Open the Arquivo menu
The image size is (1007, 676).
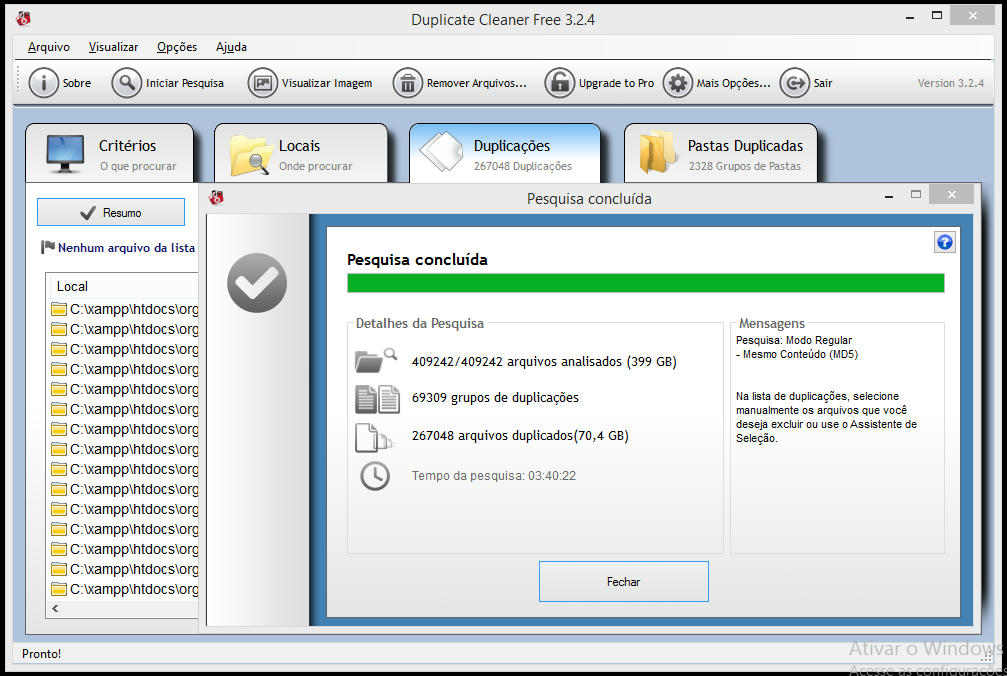(x=49, y=47)
